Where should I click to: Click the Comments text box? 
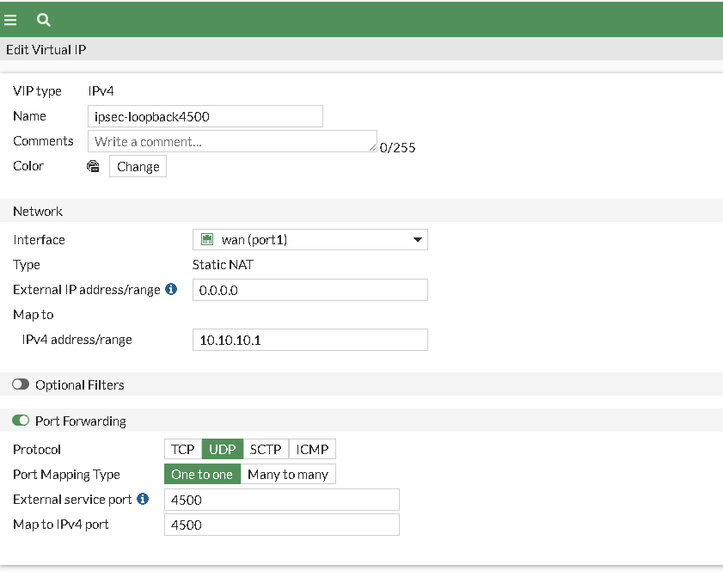(x=232, y=142)
